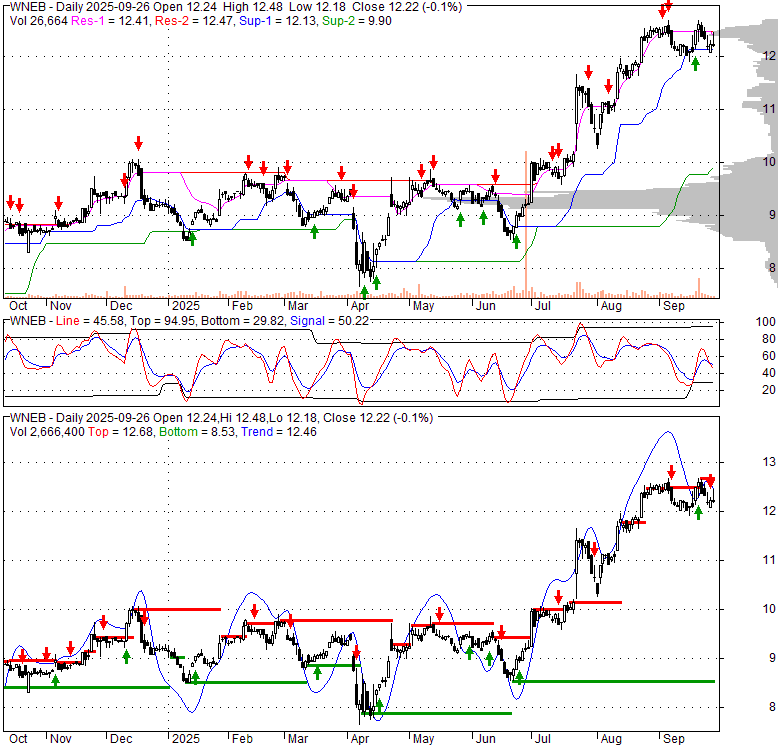Click 'Line = 45.58' in the oscillator header
The height and width of the screenshot is (745, 780).
tap(88, 321)
